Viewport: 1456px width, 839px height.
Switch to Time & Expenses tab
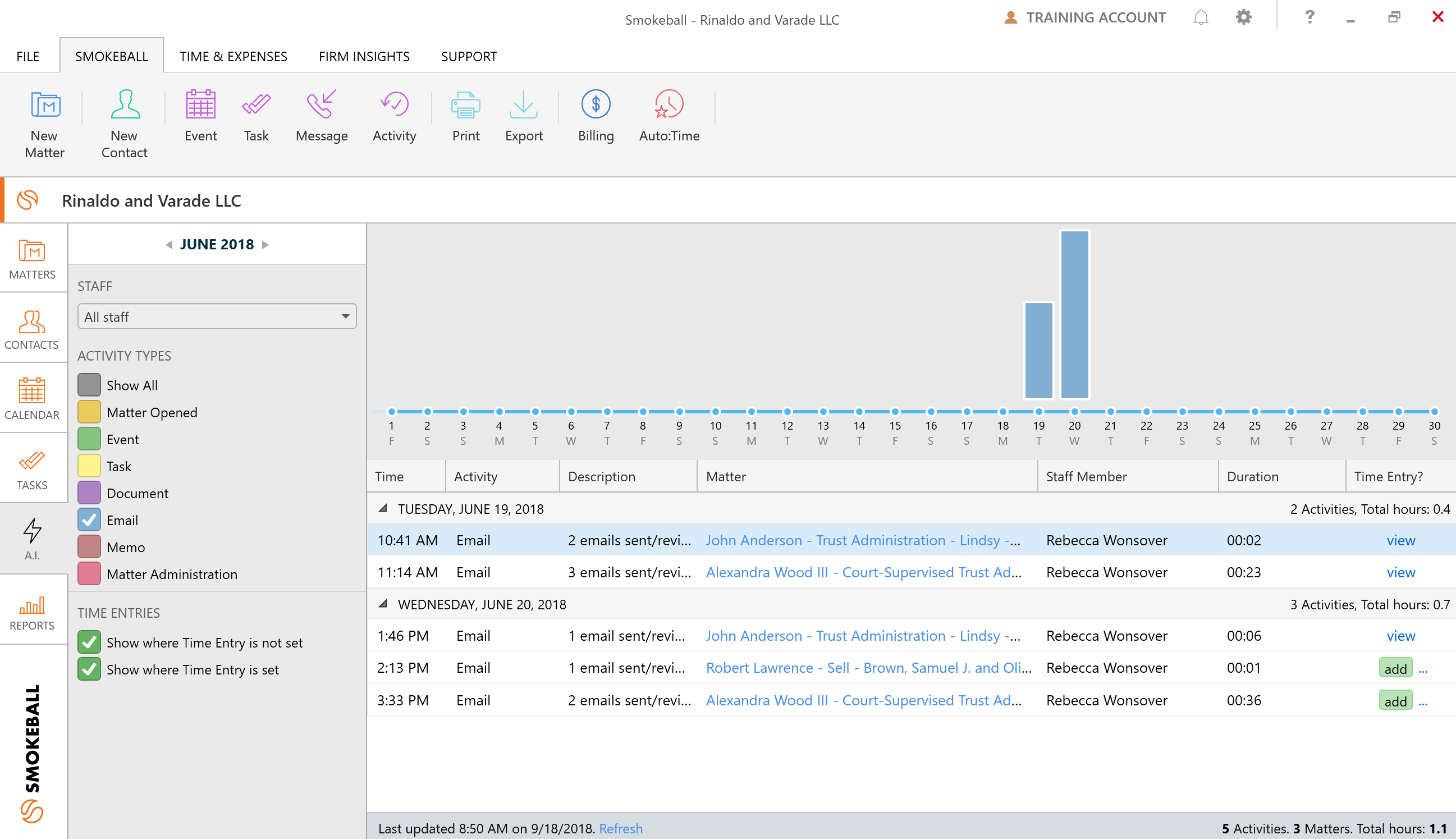pyautogui.click(x=233, y=57)
